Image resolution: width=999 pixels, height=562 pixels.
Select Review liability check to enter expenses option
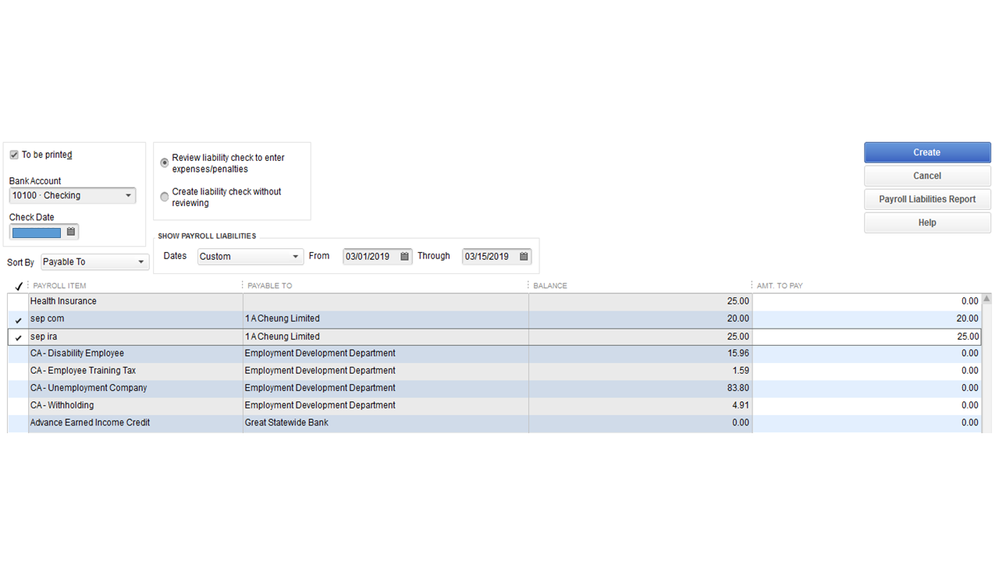[164, 163]
